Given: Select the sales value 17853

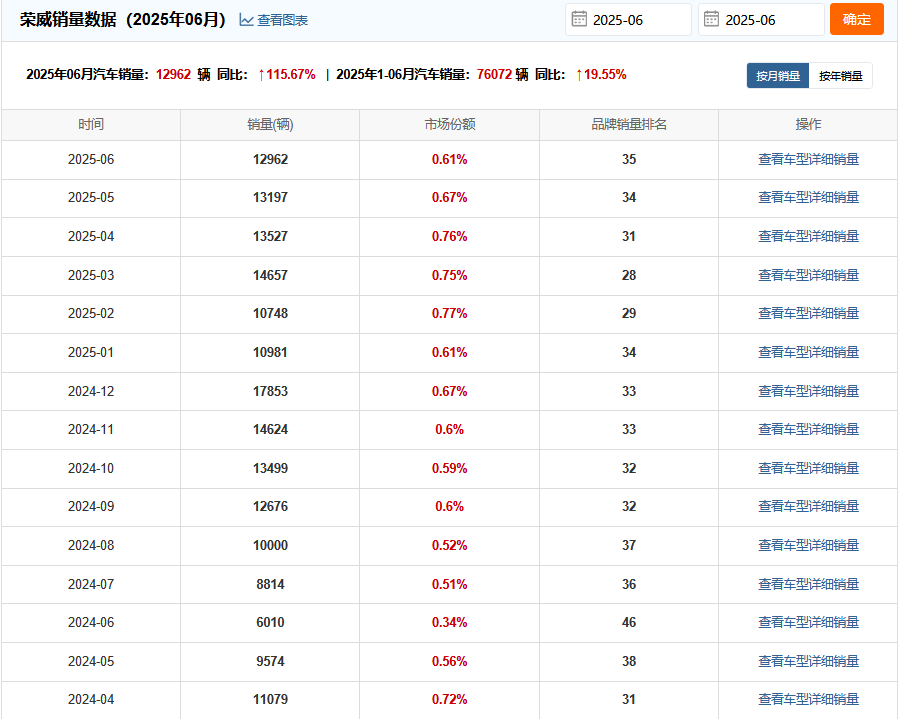Looking at the screenshot, I should point(270,391).
